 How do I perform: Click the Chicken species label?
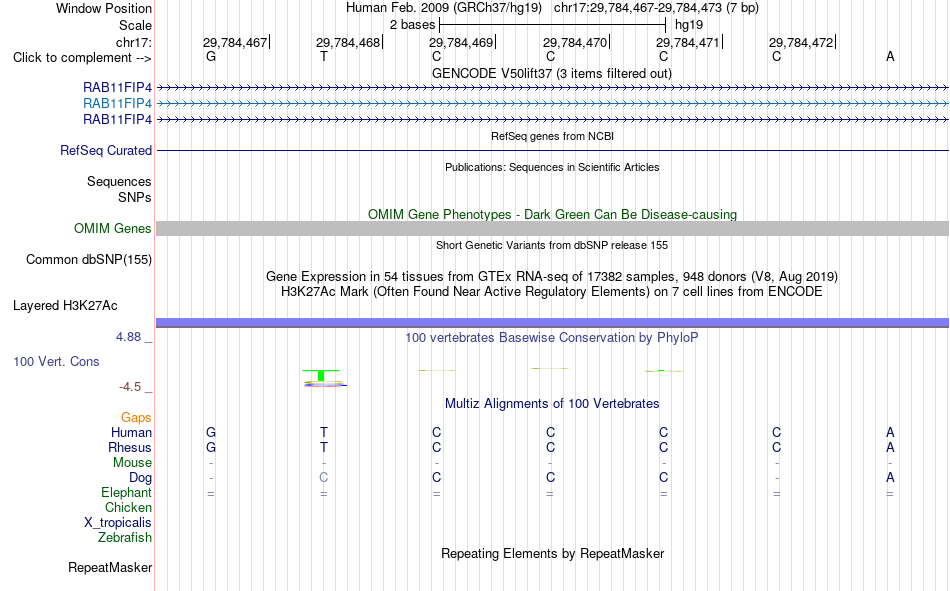tap(128, 507)
